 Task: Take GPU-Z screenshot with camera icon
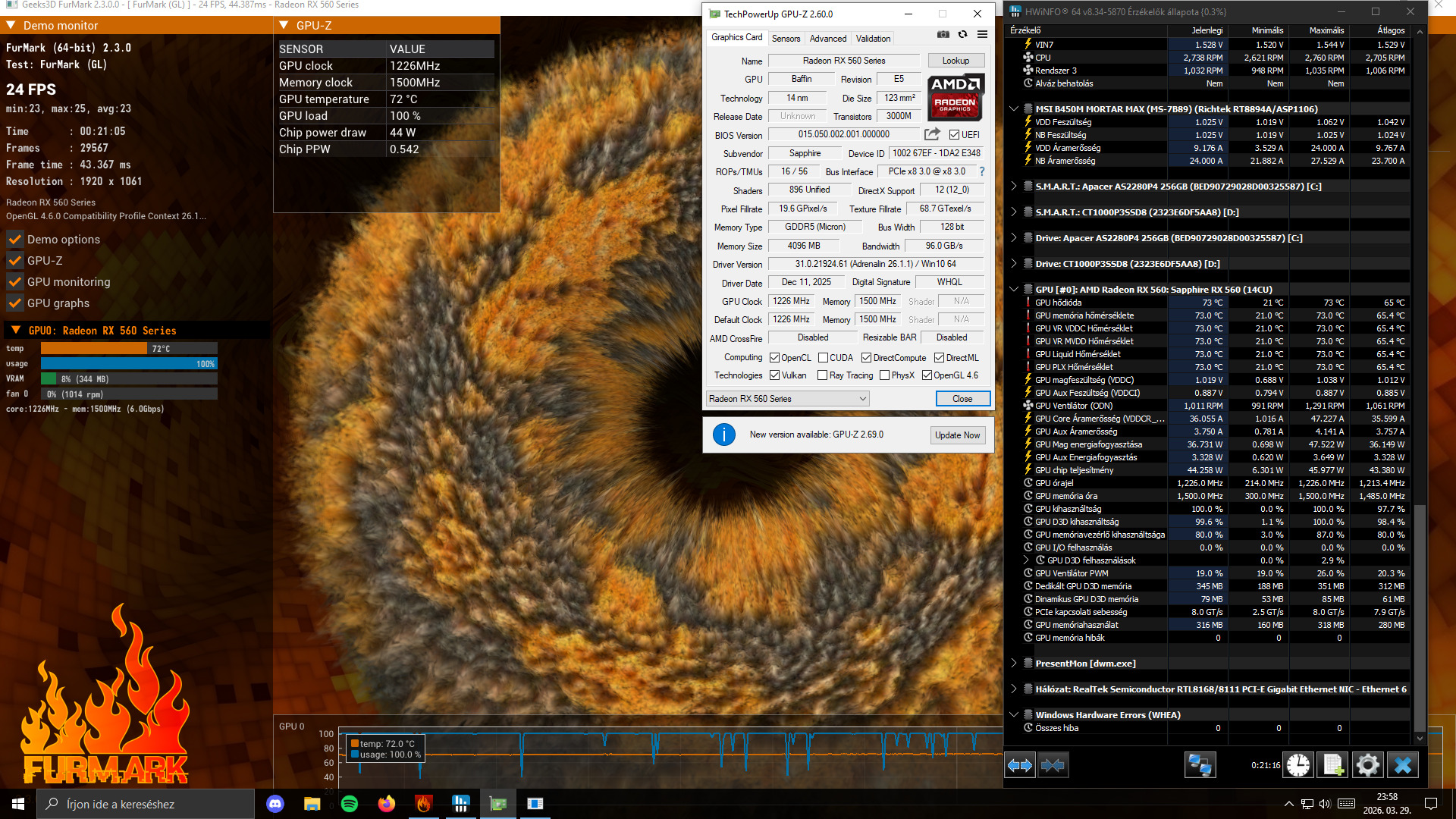pyautogui.click(x=943, y=35)
